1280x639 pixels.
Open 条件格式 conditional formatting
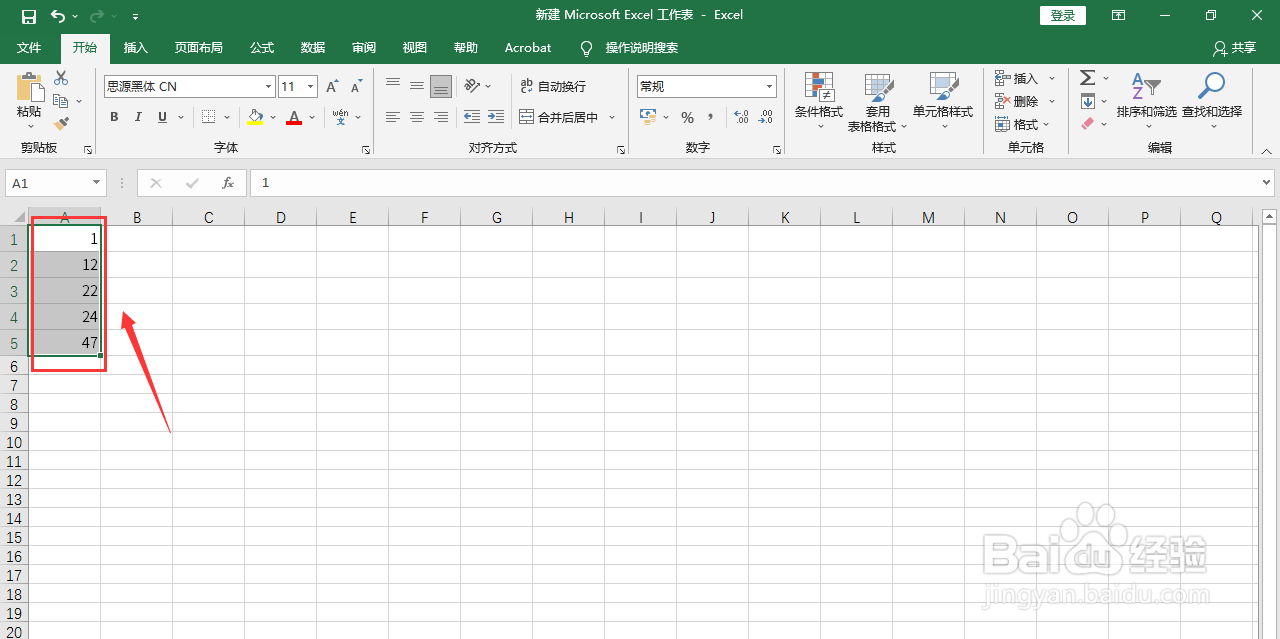pos(819,101)
